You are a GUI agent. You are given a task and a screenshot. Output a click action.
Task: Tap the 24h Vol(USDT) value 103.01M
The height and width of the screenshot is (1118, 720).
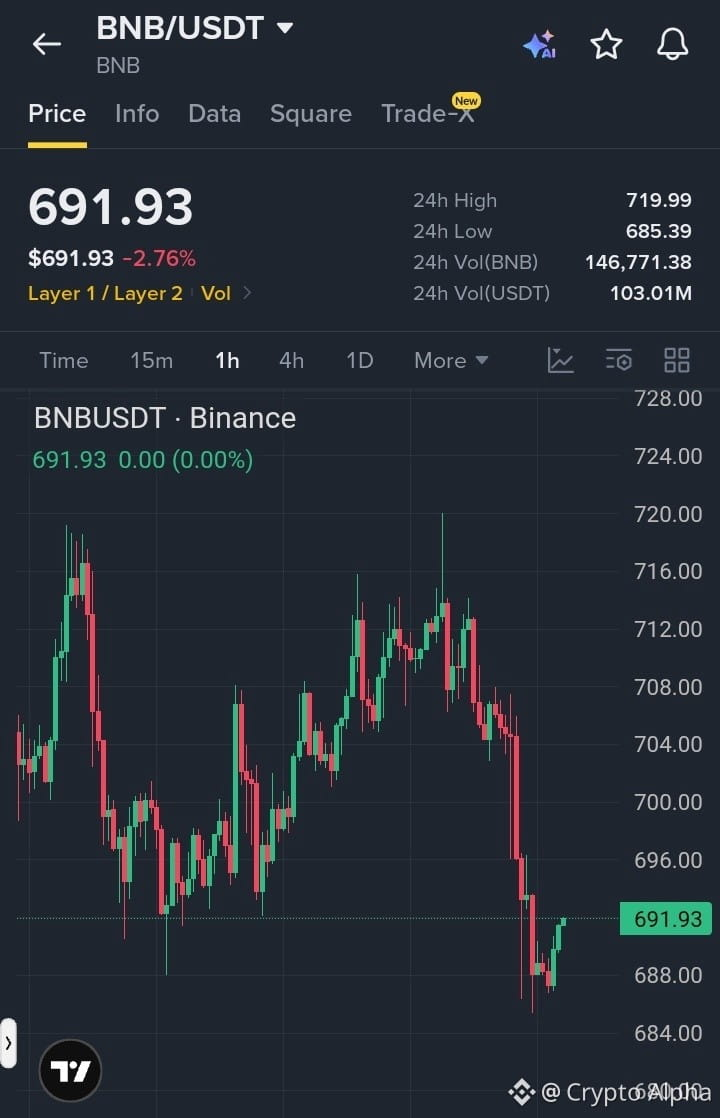pos(651,293)
